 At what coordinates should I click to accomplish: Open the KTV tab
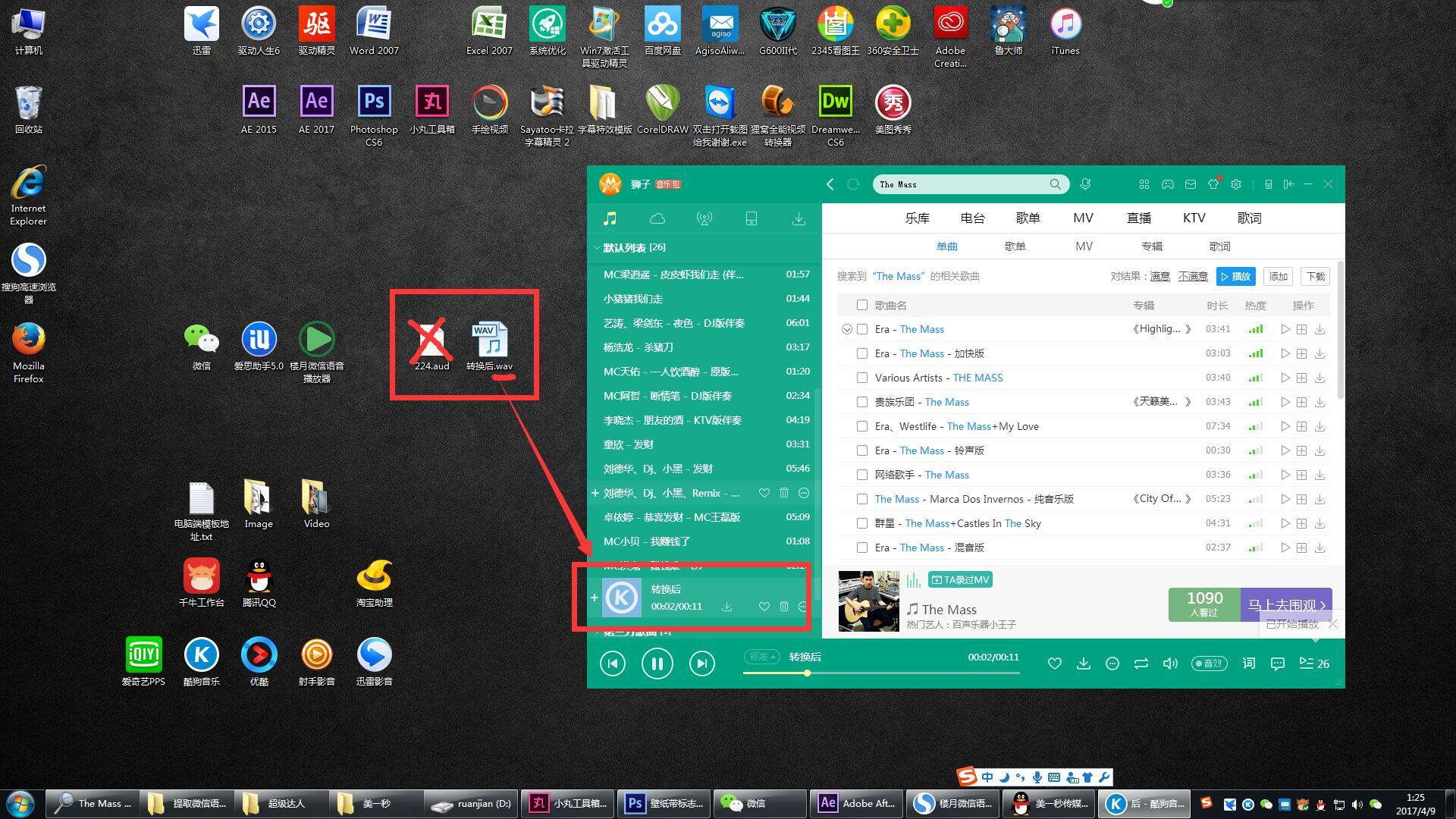click(1194, 218)
